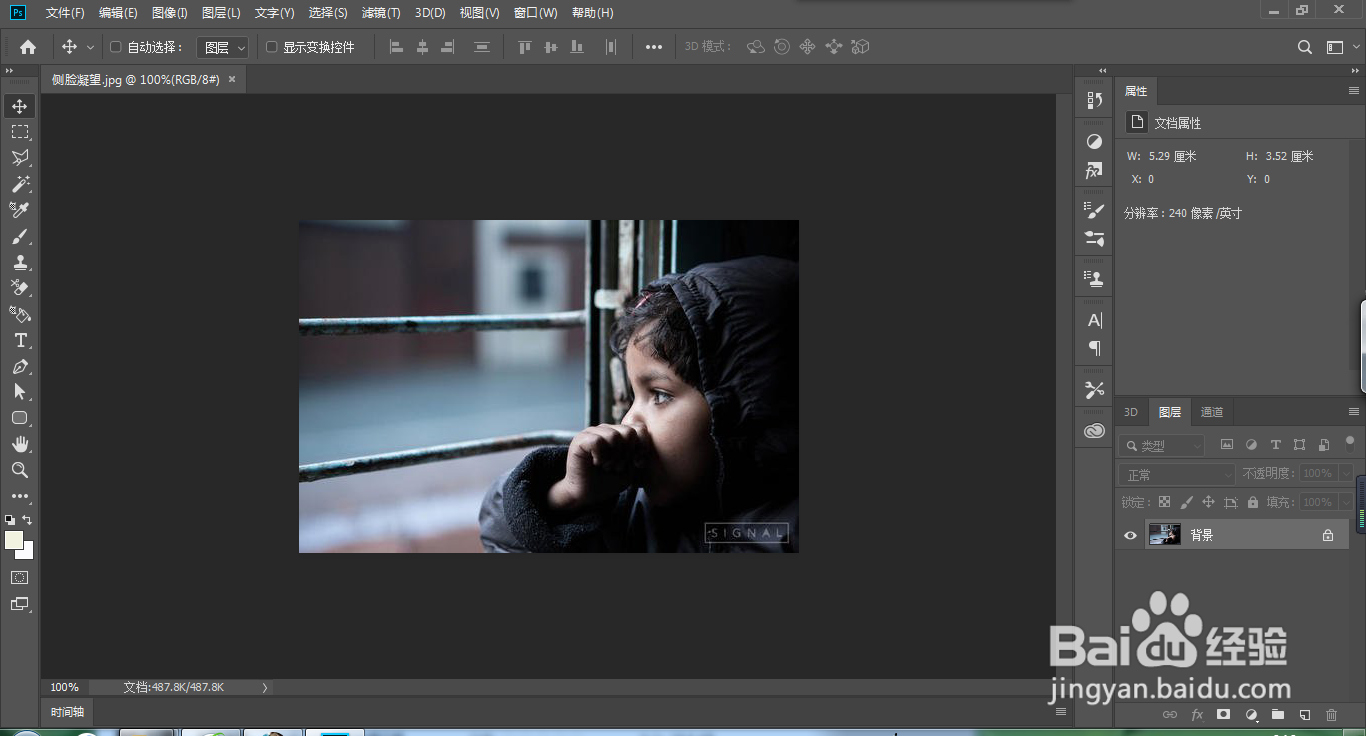Create a new layer with the bottom icon
Screen dimensions: 1366x736
tap(1305, 715)
